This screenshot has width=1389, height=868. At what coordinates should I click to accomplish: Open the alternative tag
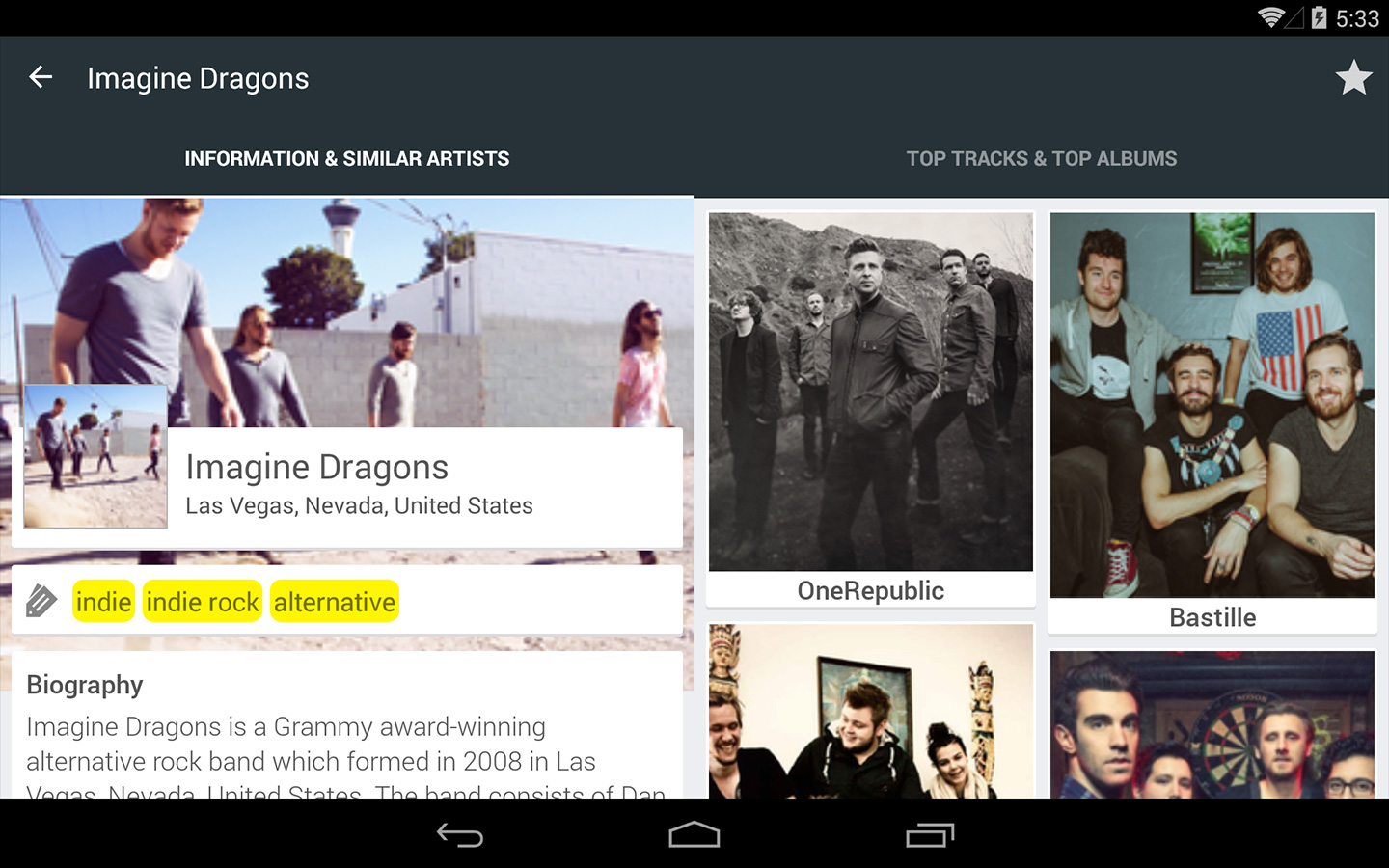[x=335, y=602]
